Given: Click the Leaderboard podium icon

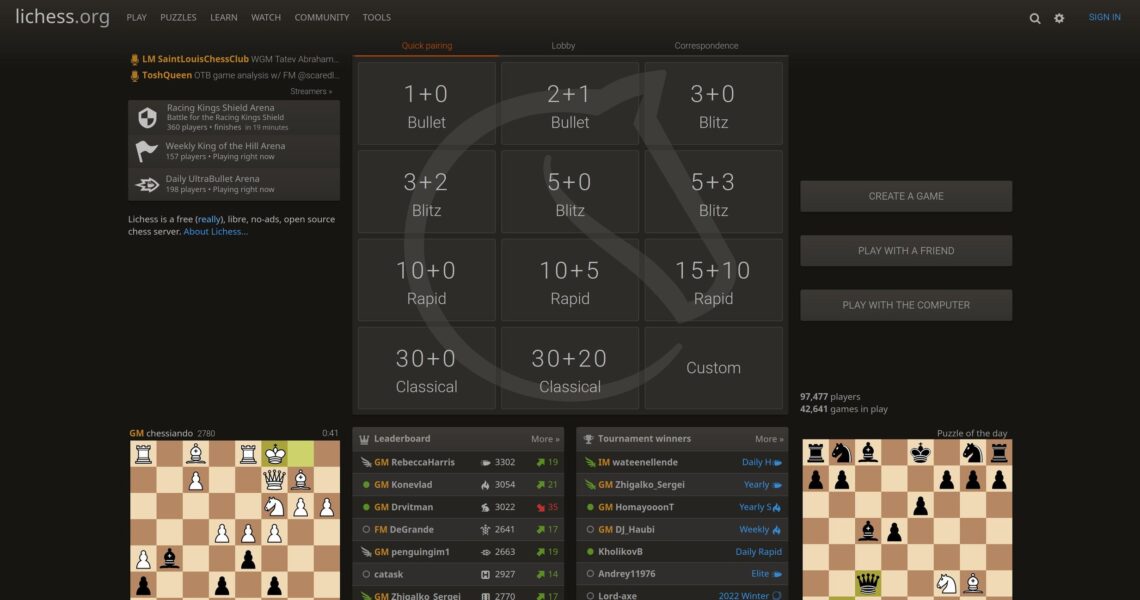Looking at the screenshot, I should point(364,439).
